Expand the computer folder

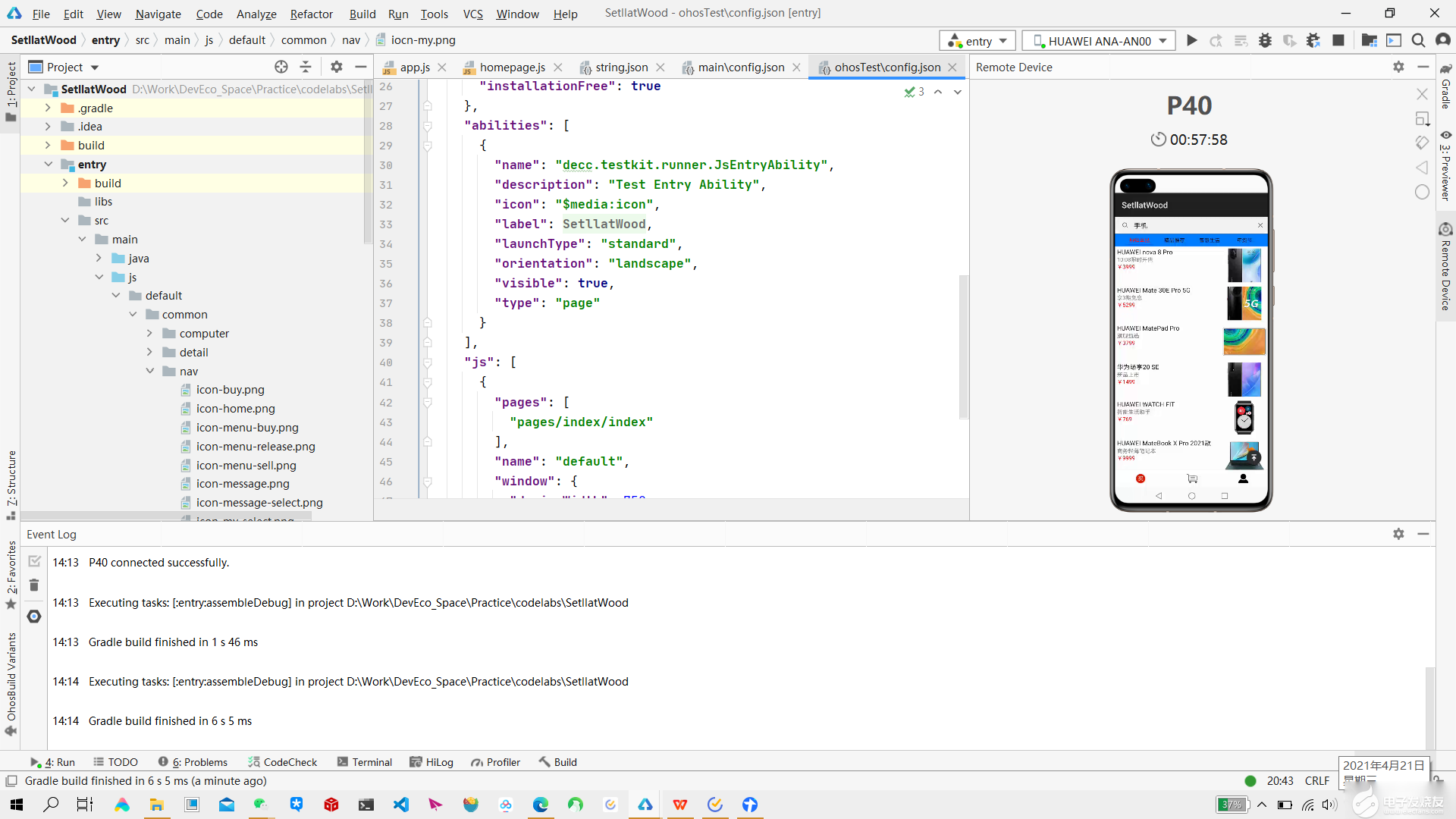pyautogui.click(x=149, y=333)
